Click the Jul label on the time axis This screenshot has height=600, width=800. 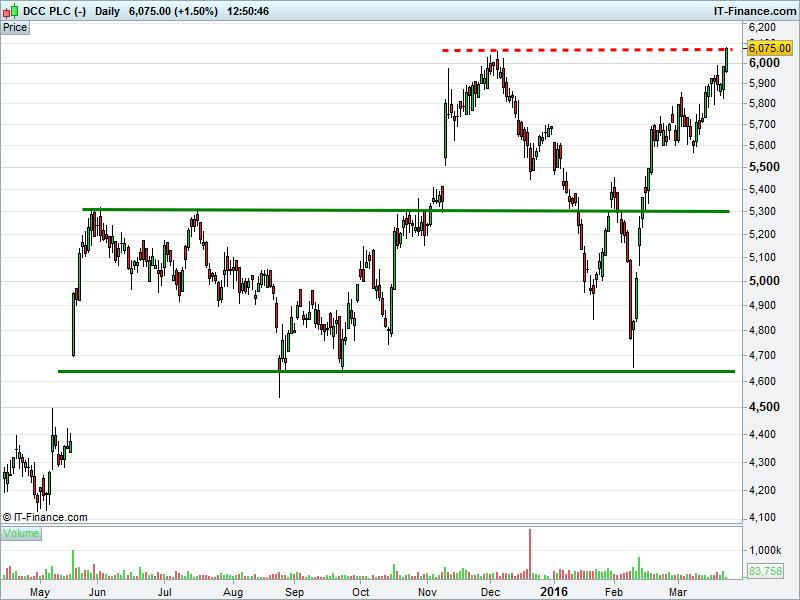pos(164,592)
